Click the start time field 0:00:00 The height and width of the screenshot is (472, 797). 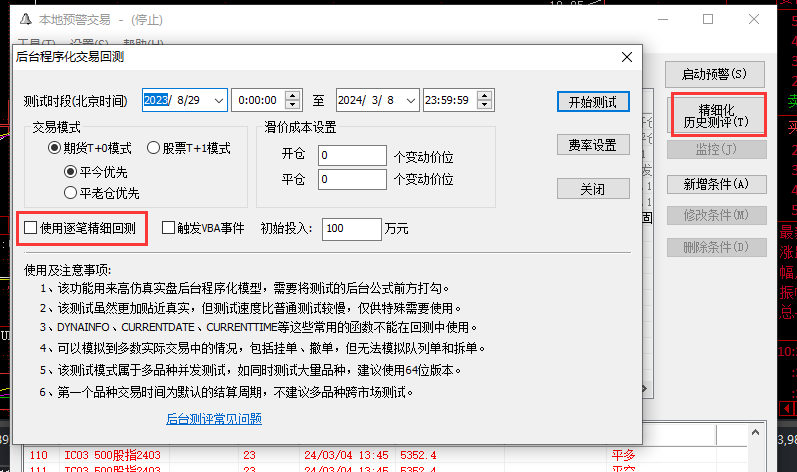coord(258,100)
